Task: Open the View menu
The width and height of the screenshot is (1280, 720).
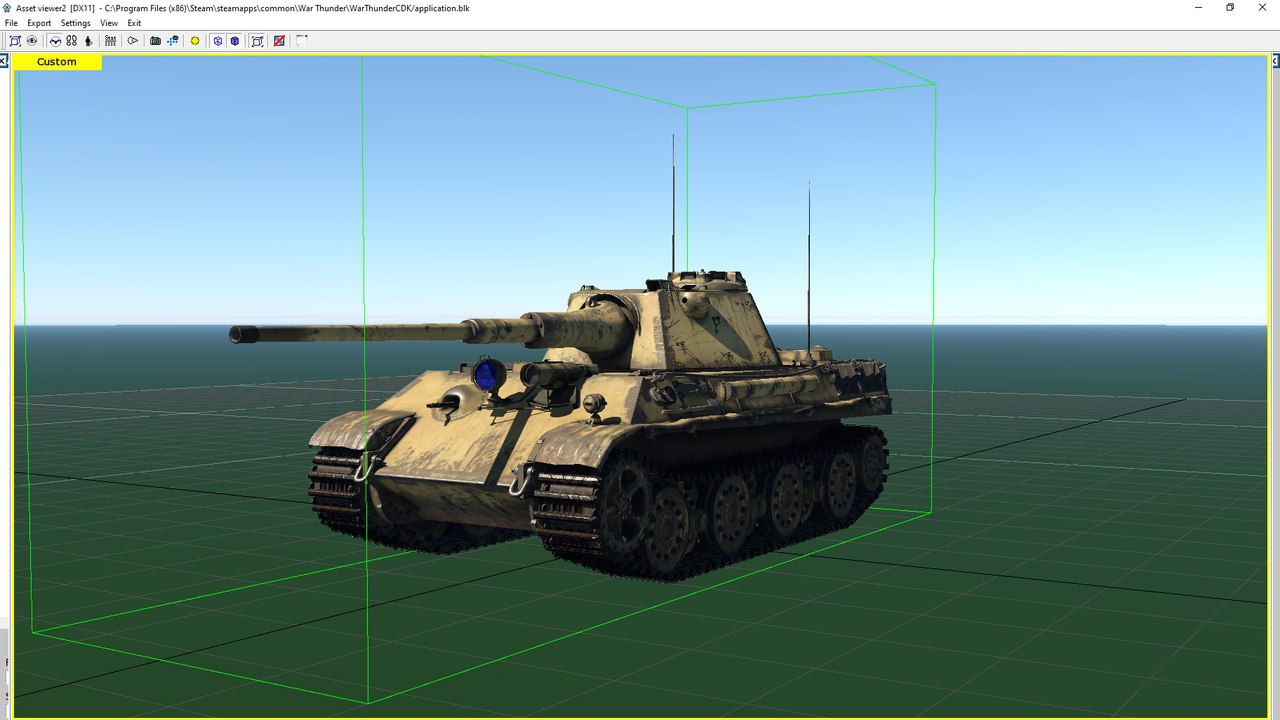Action: [x=109, y=23]
